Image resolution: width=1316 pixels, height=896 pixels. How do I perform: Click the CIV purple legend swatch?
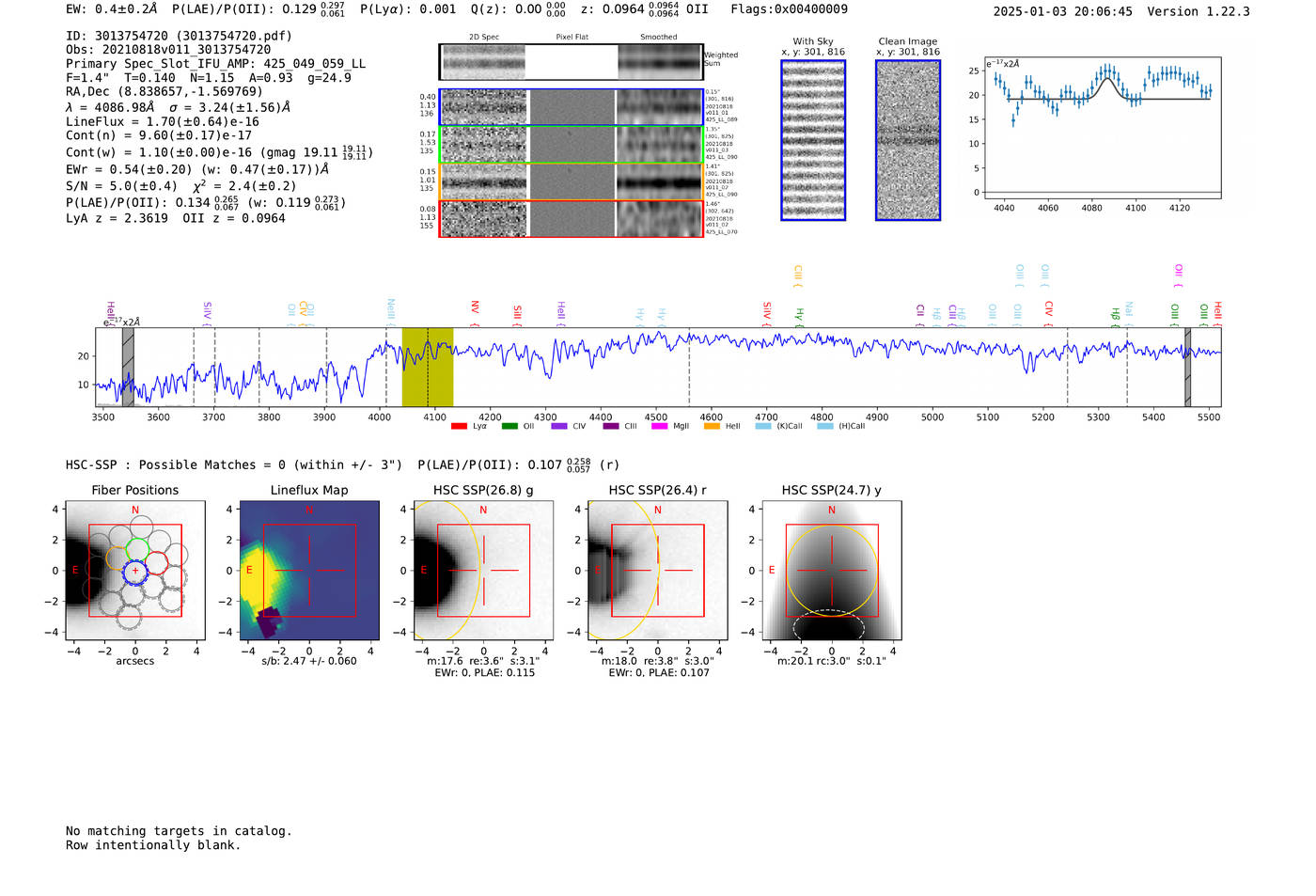[559, 427]
